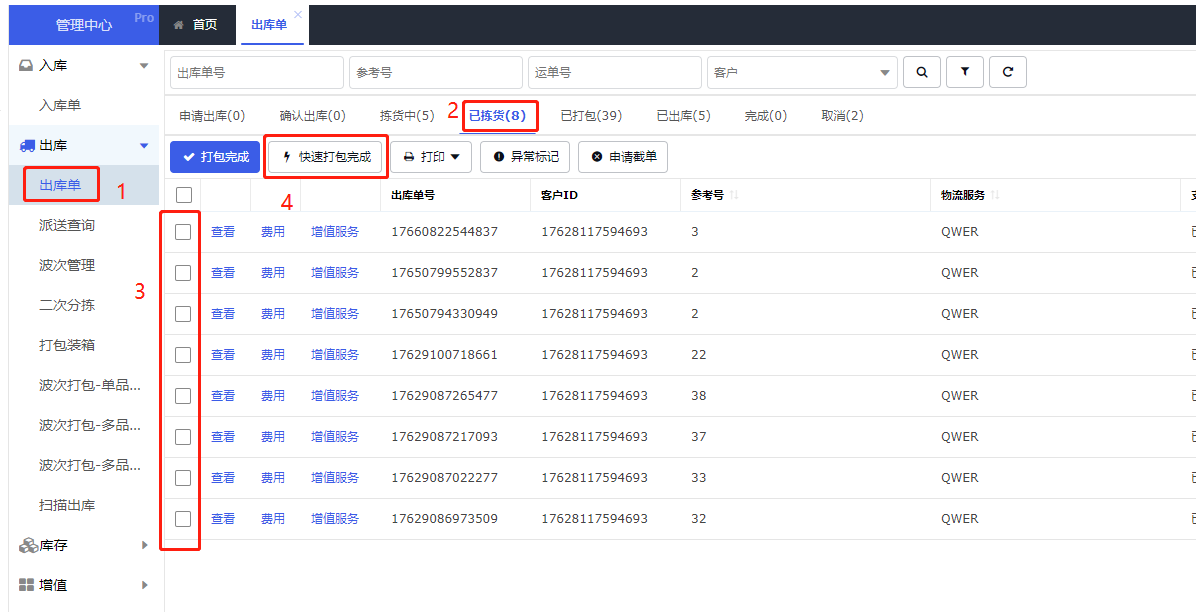The height and width of the screenshot is (612, 1196).
Task: Check the row for order 17629087265477
Action: coord(183,396)
